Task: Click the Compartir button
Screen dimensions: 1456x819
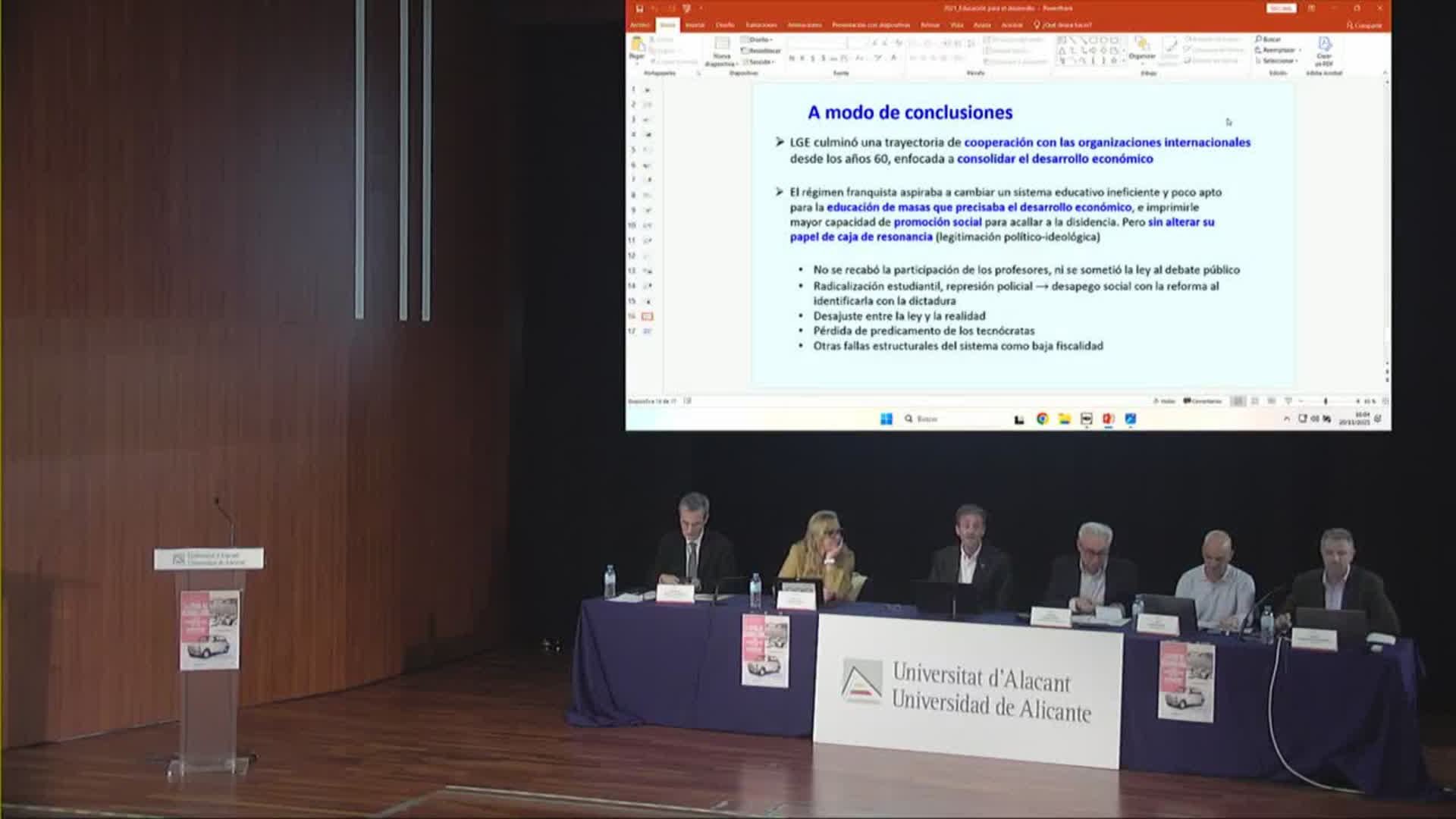Action: point(1364,25)
